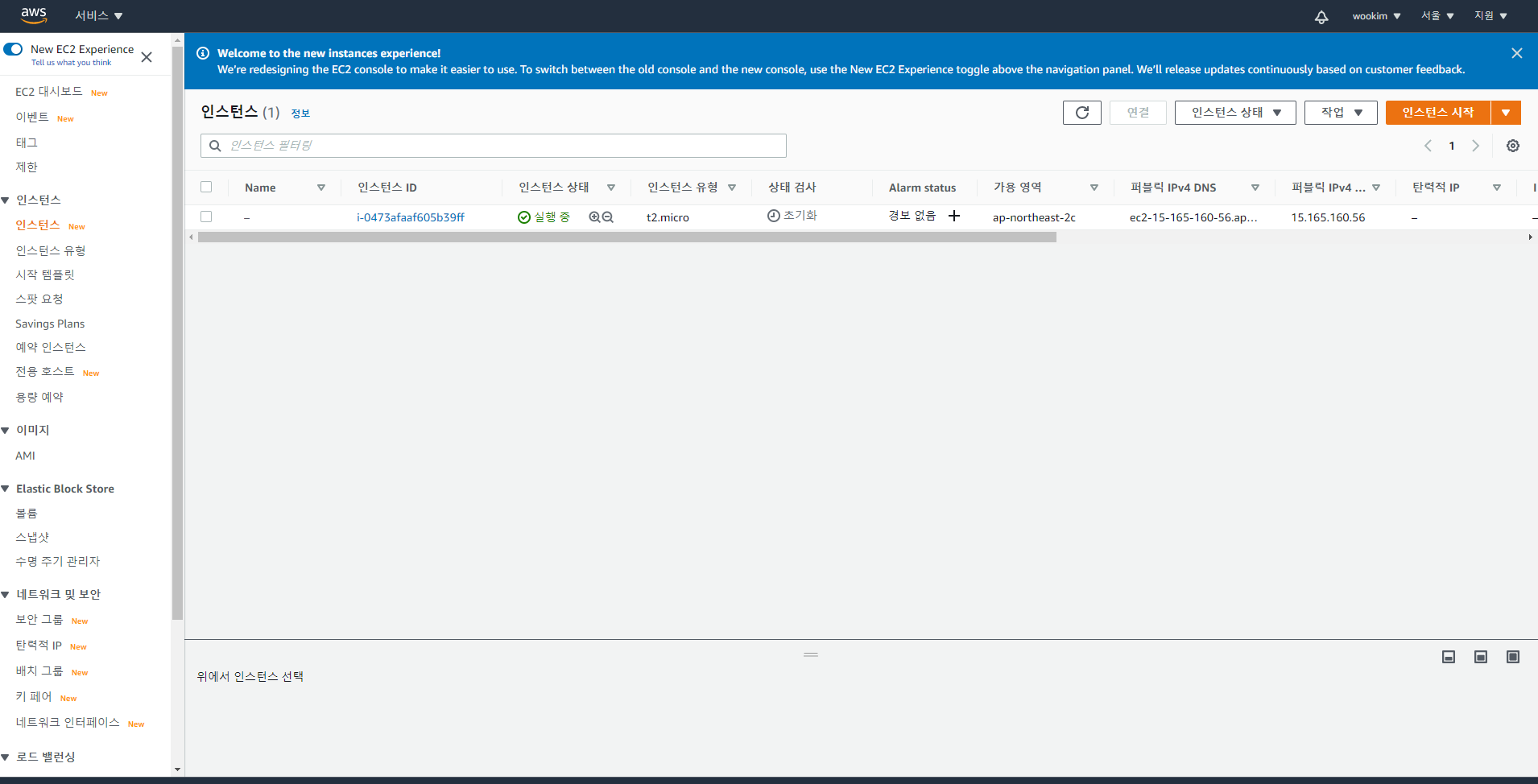1538x784 pixels.
Task: Go to next page of instances
Action: pyautogui.click(x=1475, y=146)
